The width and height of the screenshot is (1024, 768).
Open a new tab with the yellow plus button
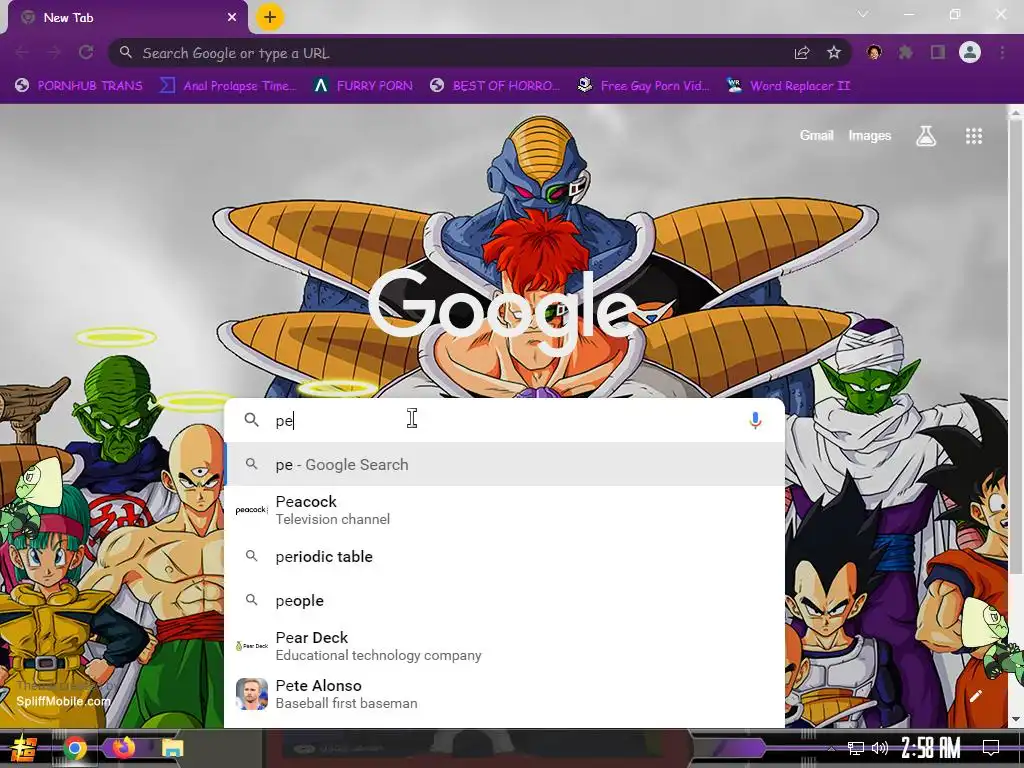[x=270, y=17]
